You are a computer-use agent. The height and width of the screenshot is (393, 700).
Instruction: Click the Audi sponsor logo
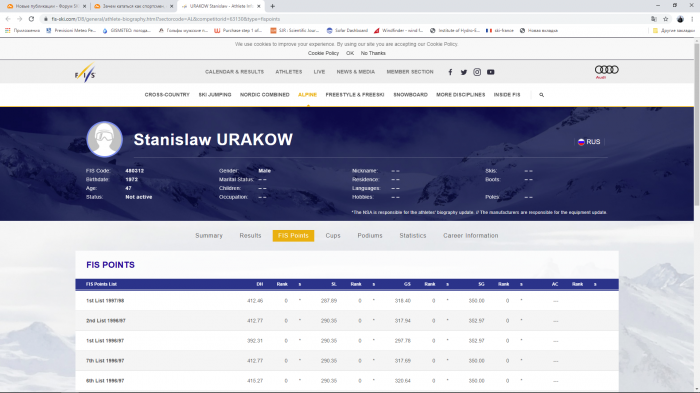[x=606, y=71]
